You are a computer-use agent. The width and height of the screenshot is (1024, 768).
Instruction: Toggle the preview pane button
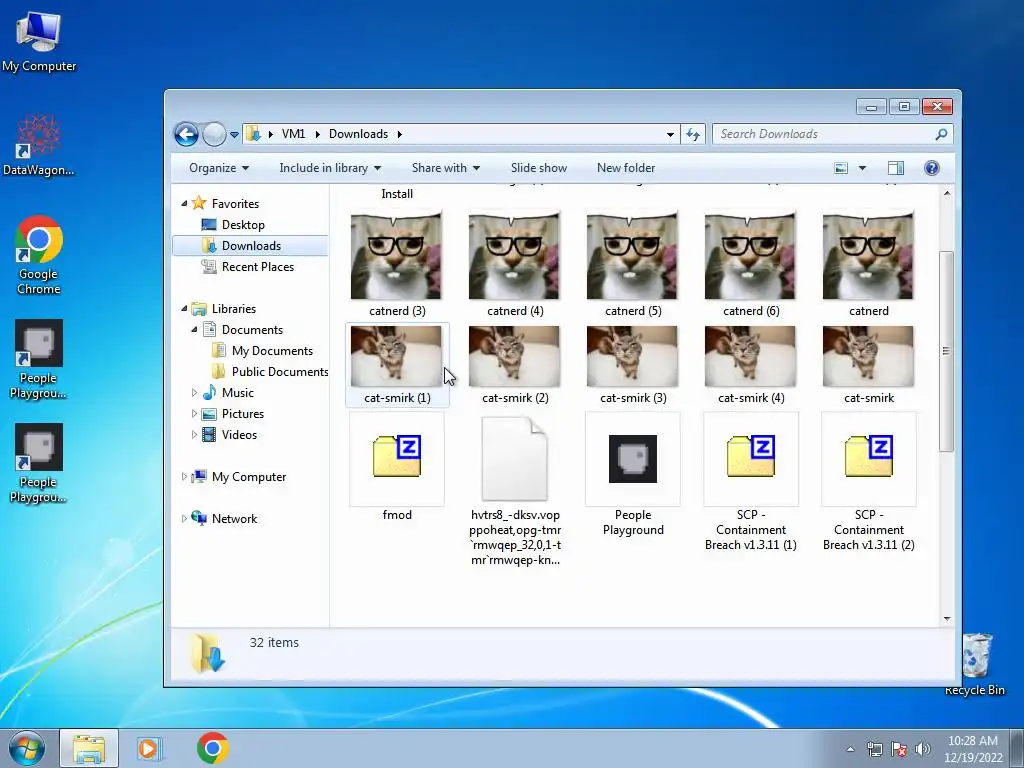click(895, 168)
